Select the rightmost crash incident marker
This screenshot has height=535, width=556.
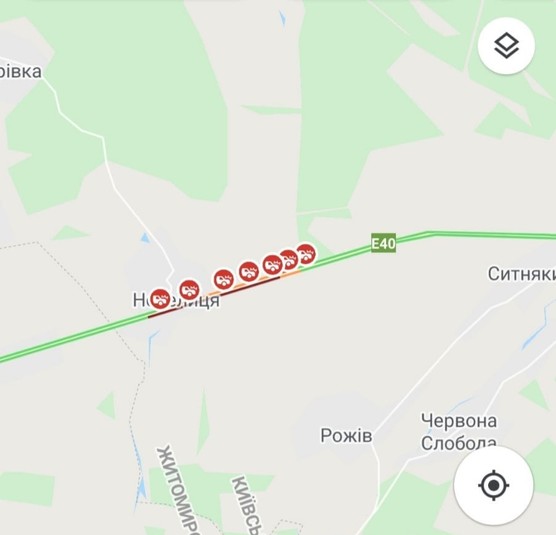tap(306, 254)
